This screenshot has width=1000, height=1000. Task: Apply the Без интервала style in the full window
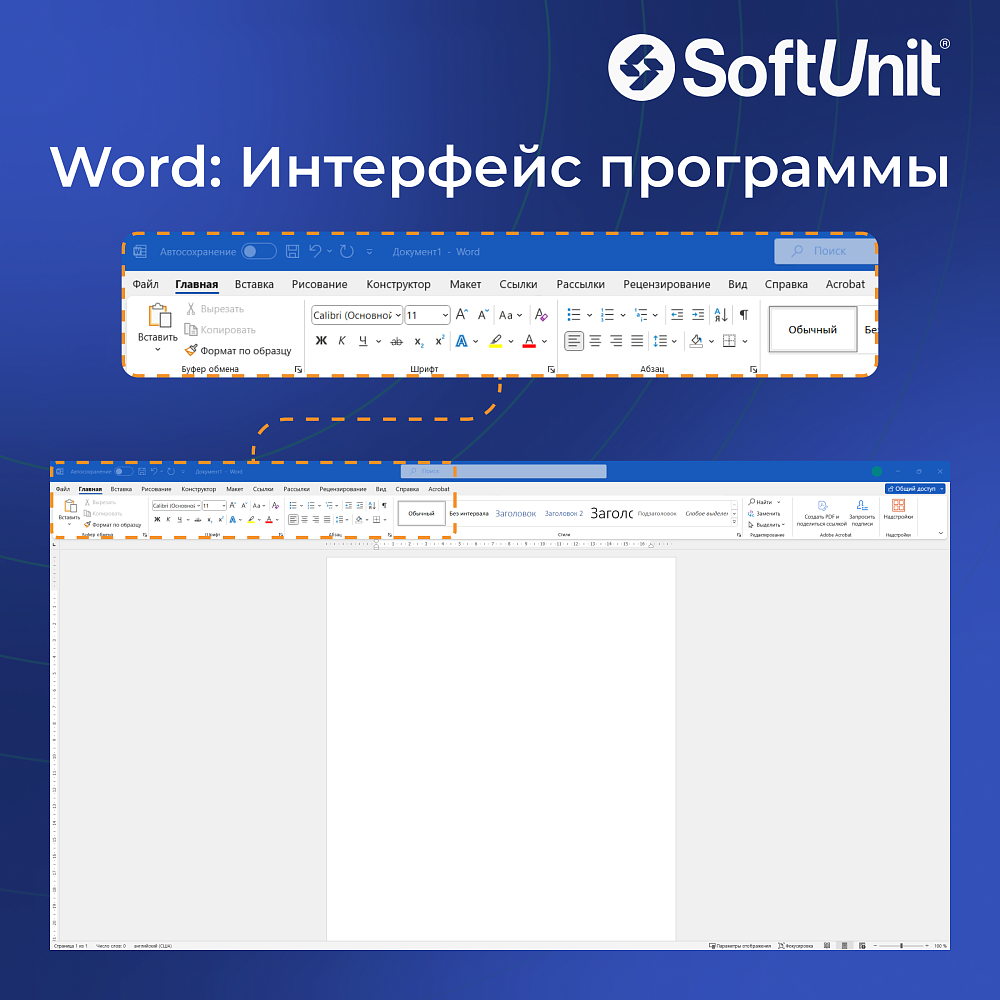pos(469,513)
